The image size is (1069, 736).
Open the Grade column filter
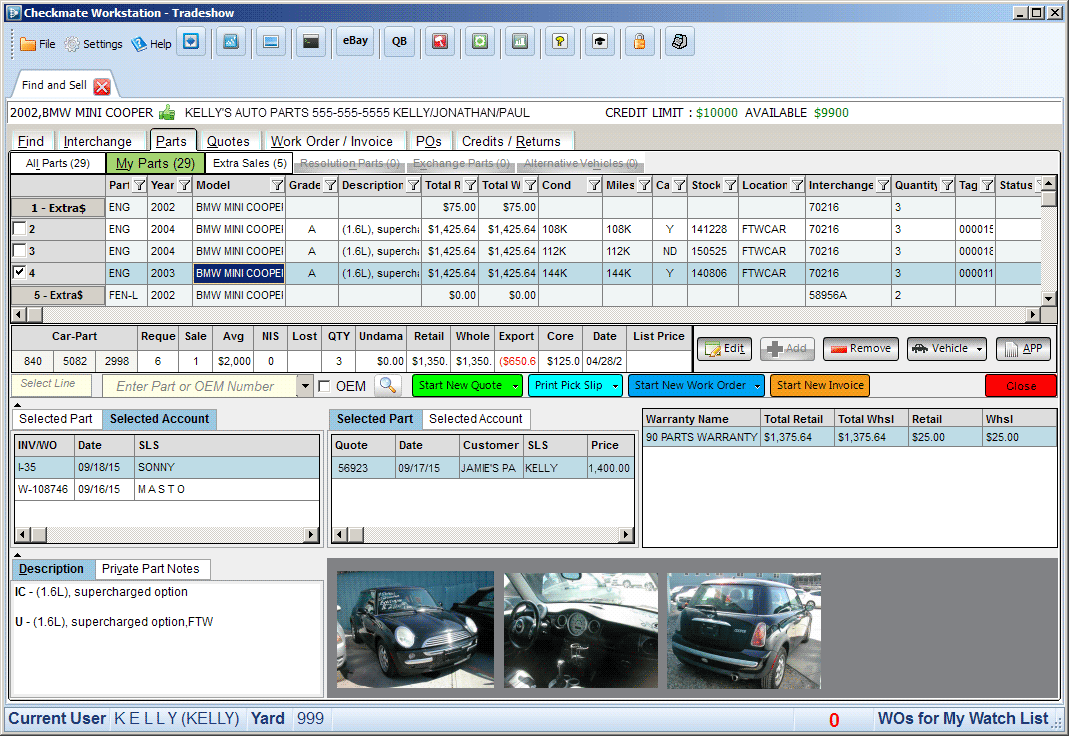[x=330, y=185]
